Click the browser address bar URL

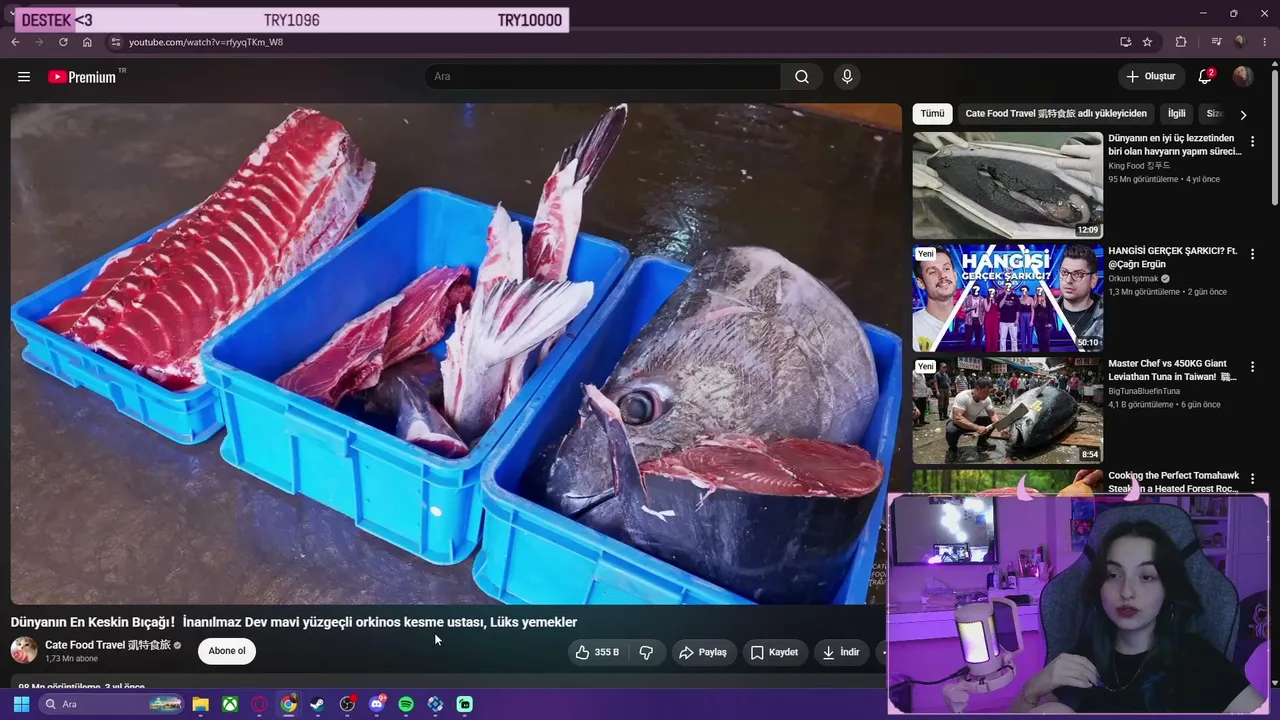point(206,42)
